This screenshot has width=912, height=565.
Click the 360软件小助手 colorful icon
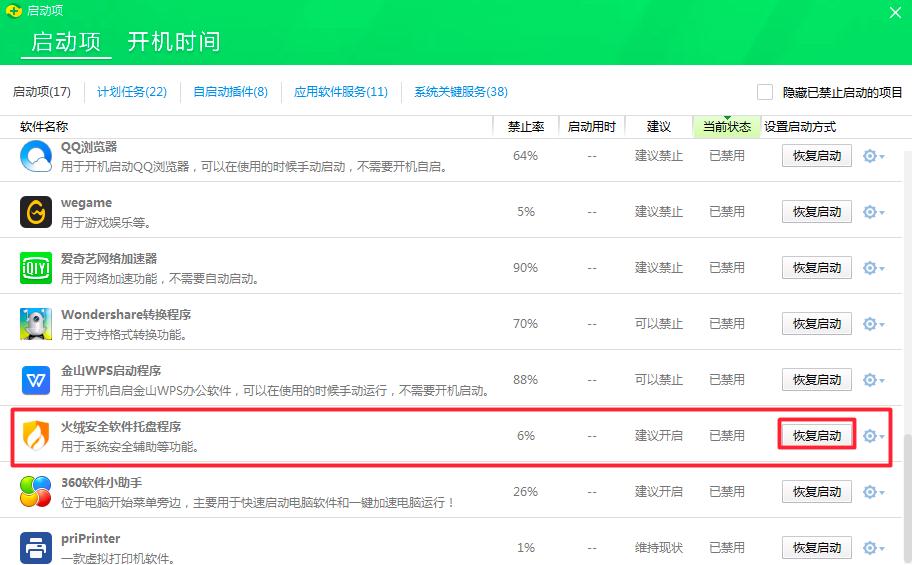click(x=36, y=491)
